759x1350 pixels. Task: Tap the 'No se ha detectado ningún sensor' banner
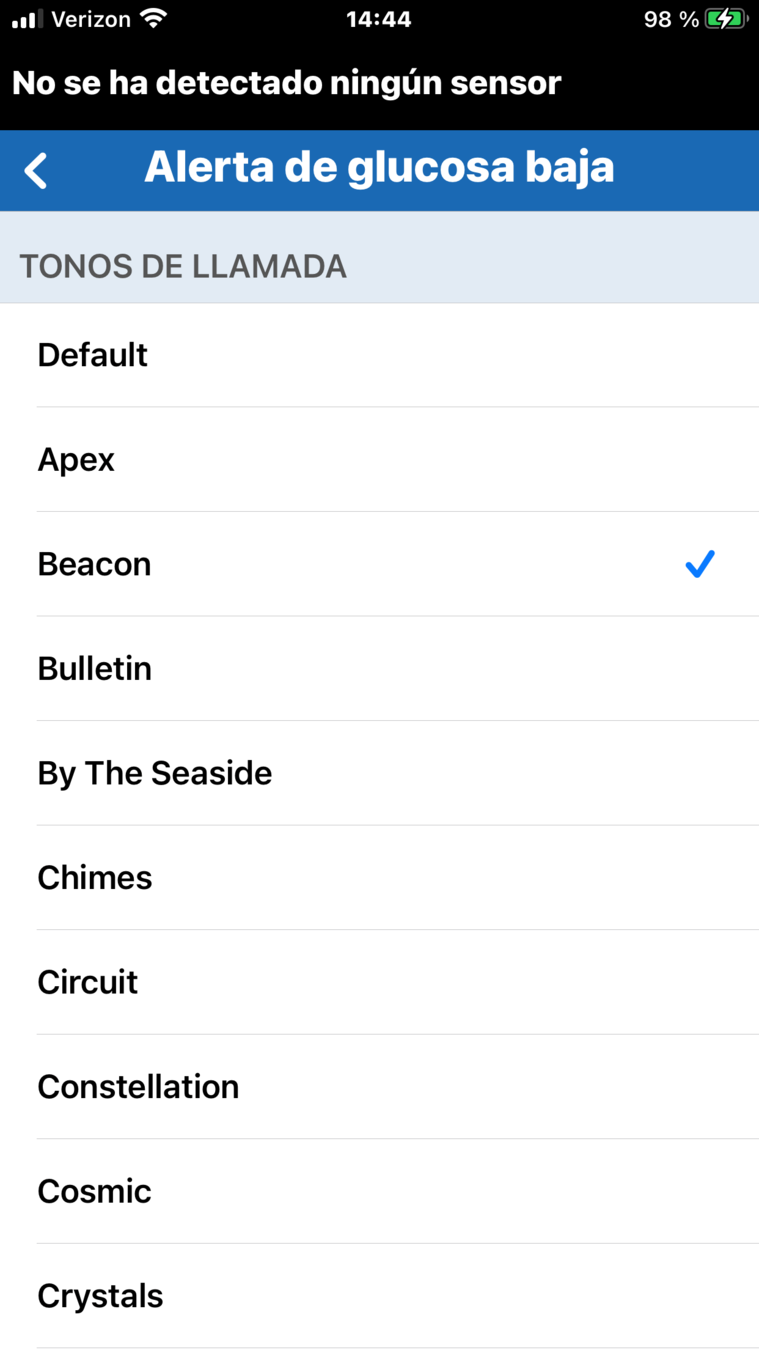point(287,83)
